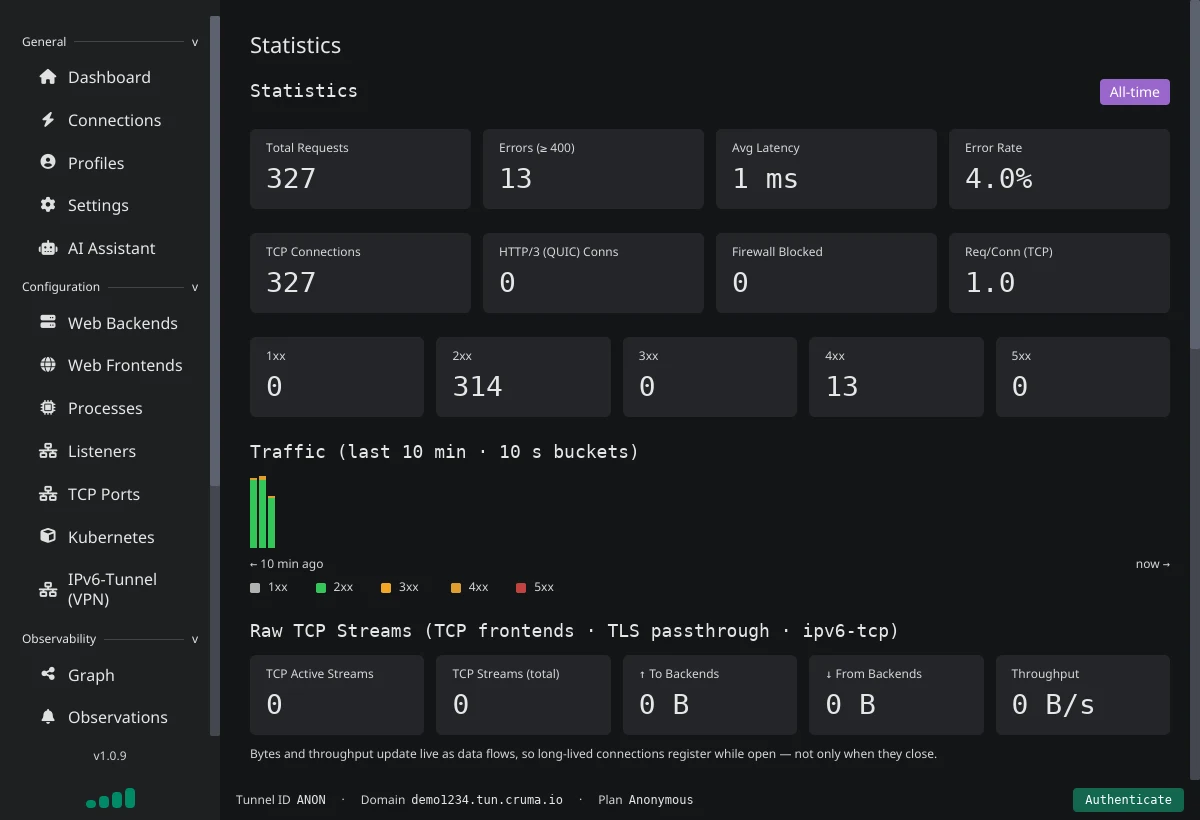Click the To Backends bytes card
Image resolution: width=1200 pixels, height=820 pixels.
point(710,695)
